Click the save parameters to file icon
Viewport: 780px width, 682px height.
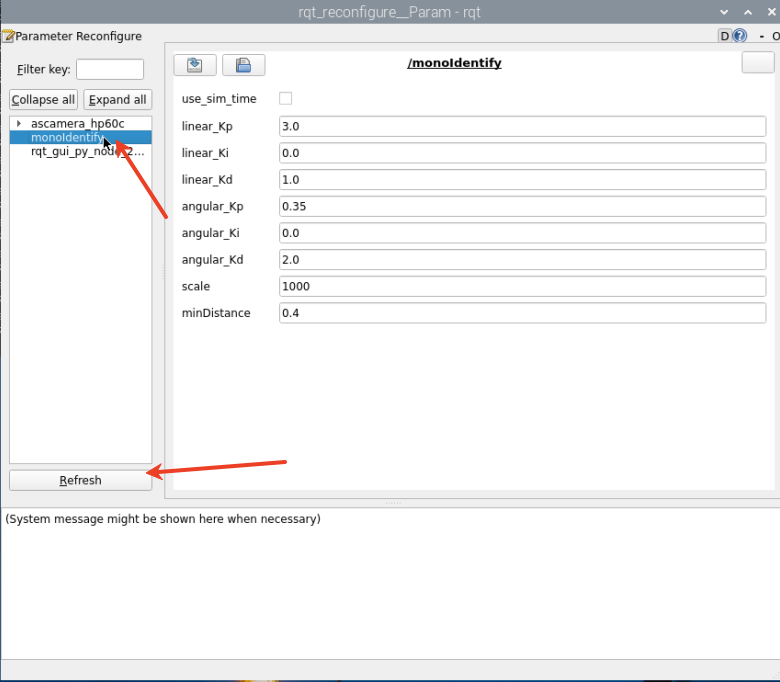coord(243,65)
